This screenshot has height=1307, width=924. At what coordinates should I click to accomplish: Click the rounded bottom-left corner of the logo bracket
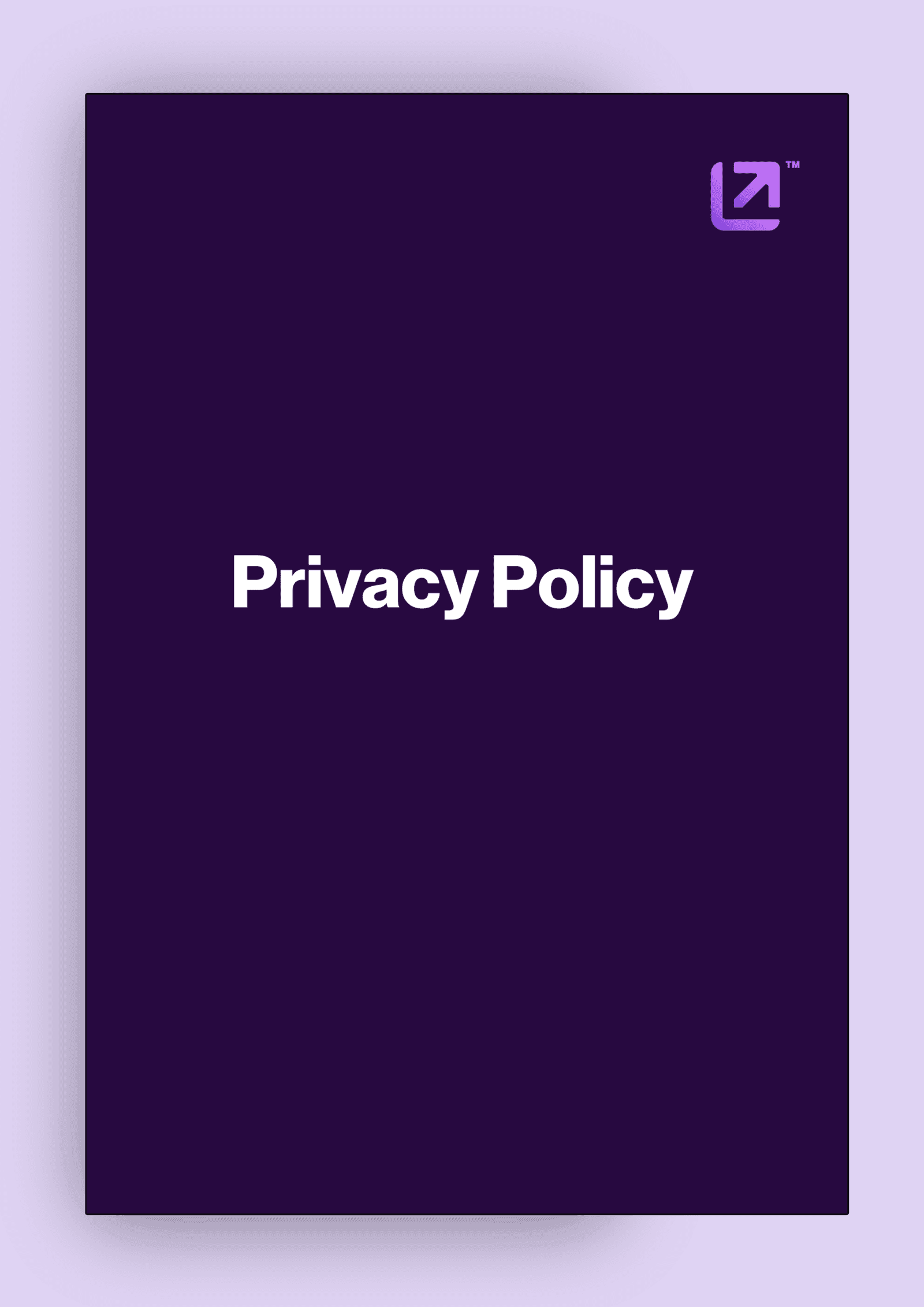point(720,222)
